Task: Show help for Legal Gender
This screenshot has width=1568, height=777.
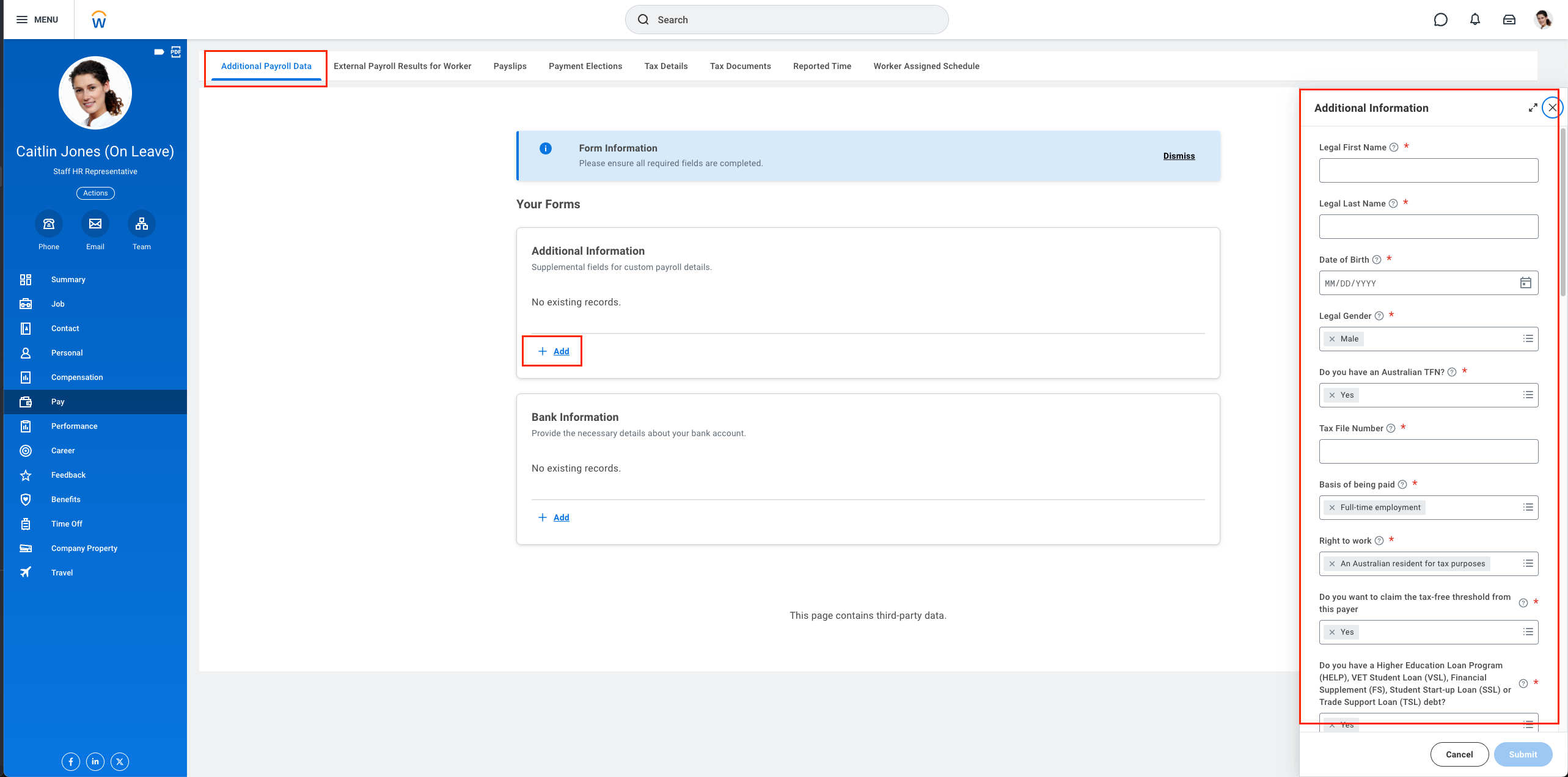Action: (x=1379, y=316)
